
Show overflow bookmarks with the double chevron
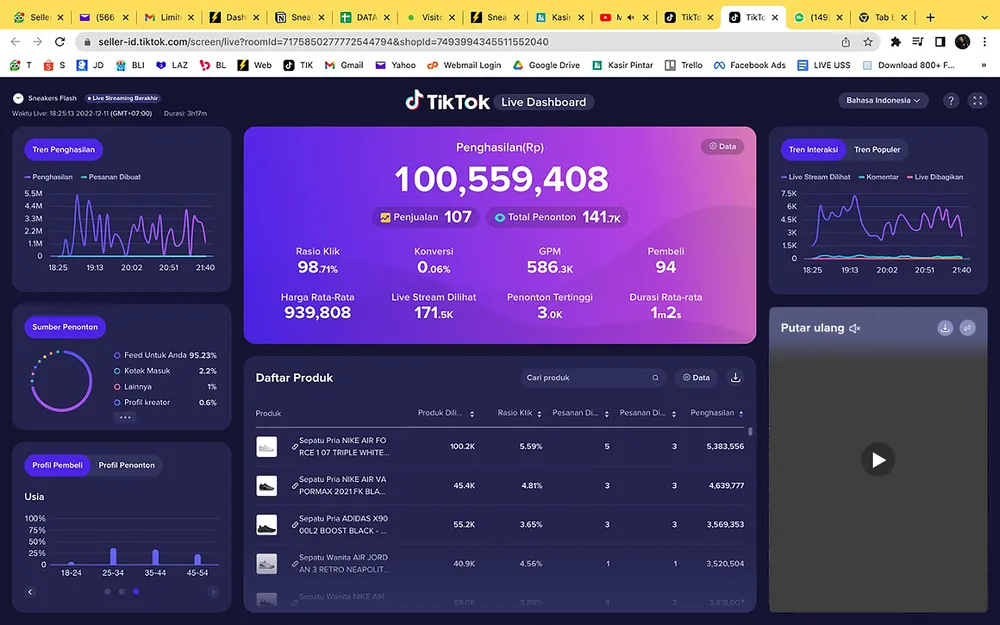983,65
